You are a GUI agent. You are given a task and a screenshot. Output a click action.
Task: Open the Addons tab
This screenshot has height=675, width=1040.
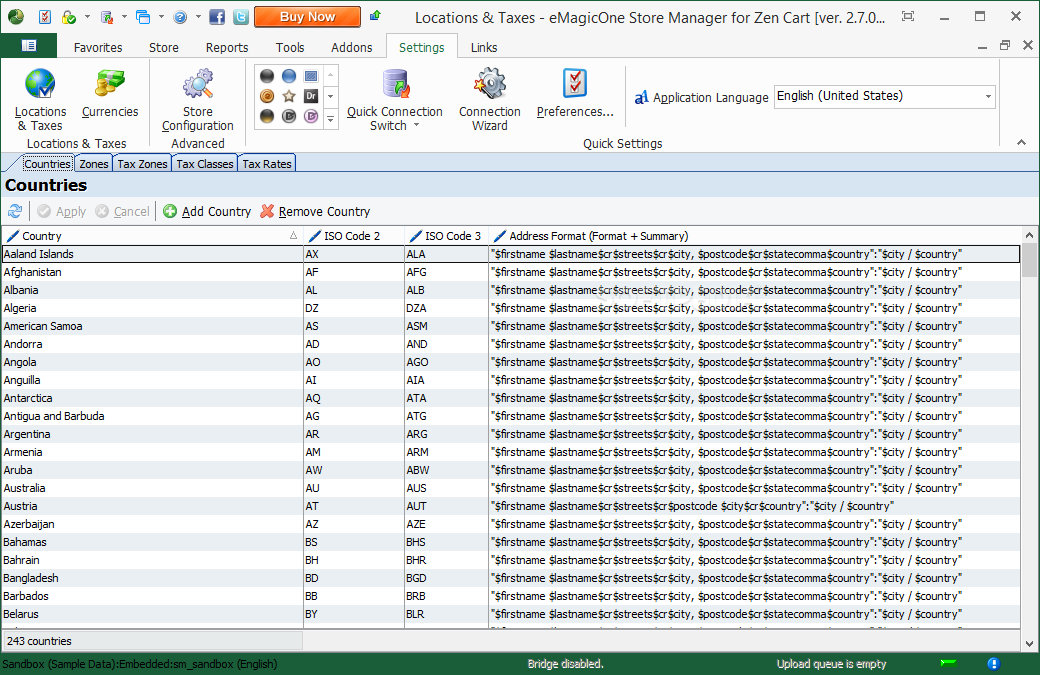pos(352,47)
